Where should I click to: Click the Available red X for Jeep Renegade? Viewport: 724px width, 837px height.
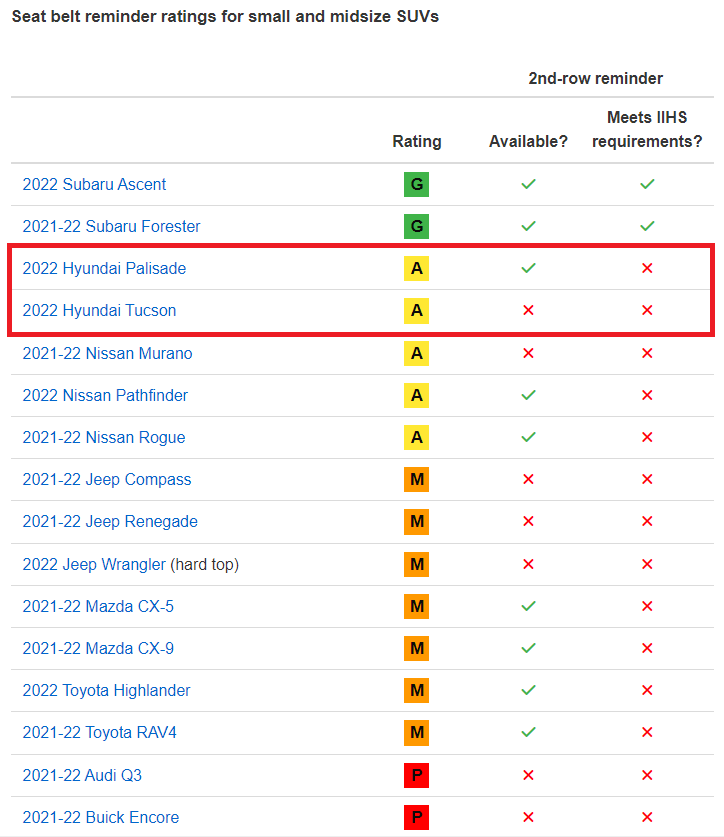click(x=528, y=521)
